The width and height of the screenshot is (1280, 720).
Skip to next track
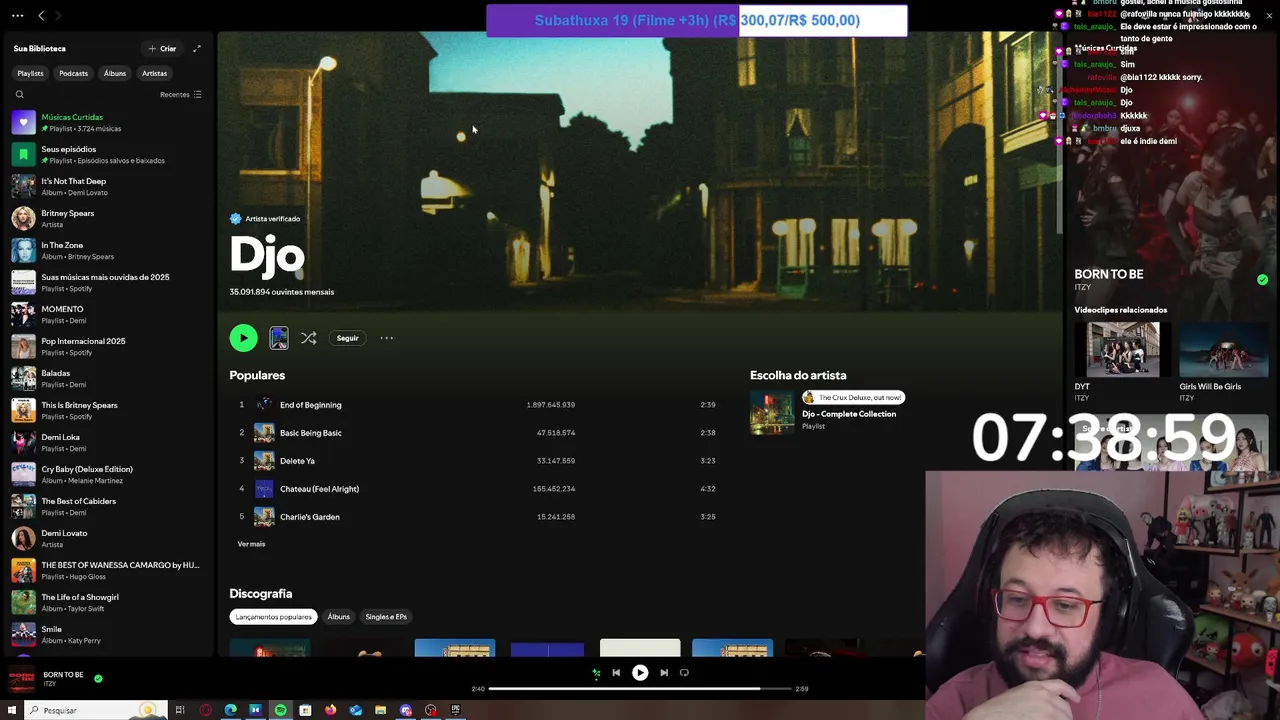(664, 673)
